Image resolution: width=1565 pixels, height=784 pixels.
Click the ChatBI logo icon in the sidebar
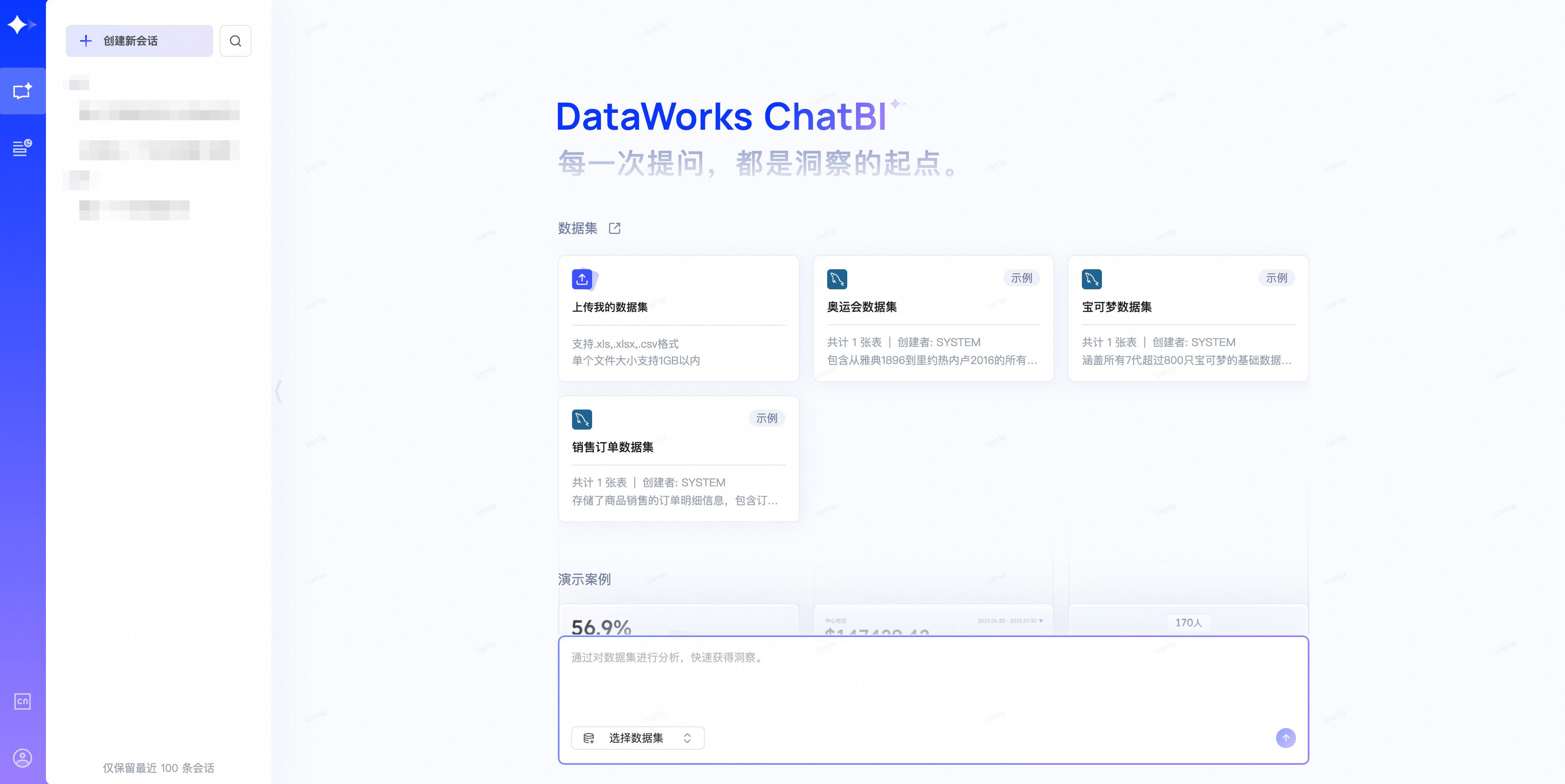click(x=22, y=25)
